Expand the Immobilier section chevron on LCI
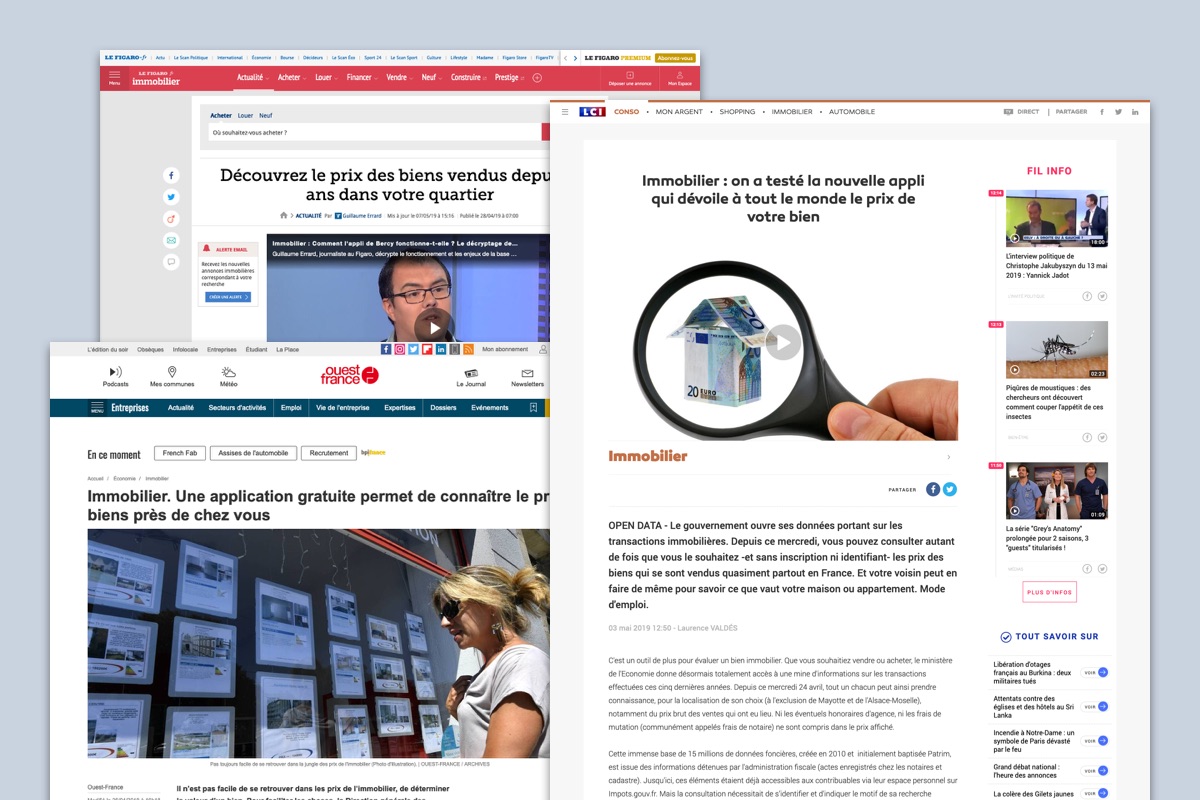This screenshot has width=1200, height=800. [x=948, y=457]
